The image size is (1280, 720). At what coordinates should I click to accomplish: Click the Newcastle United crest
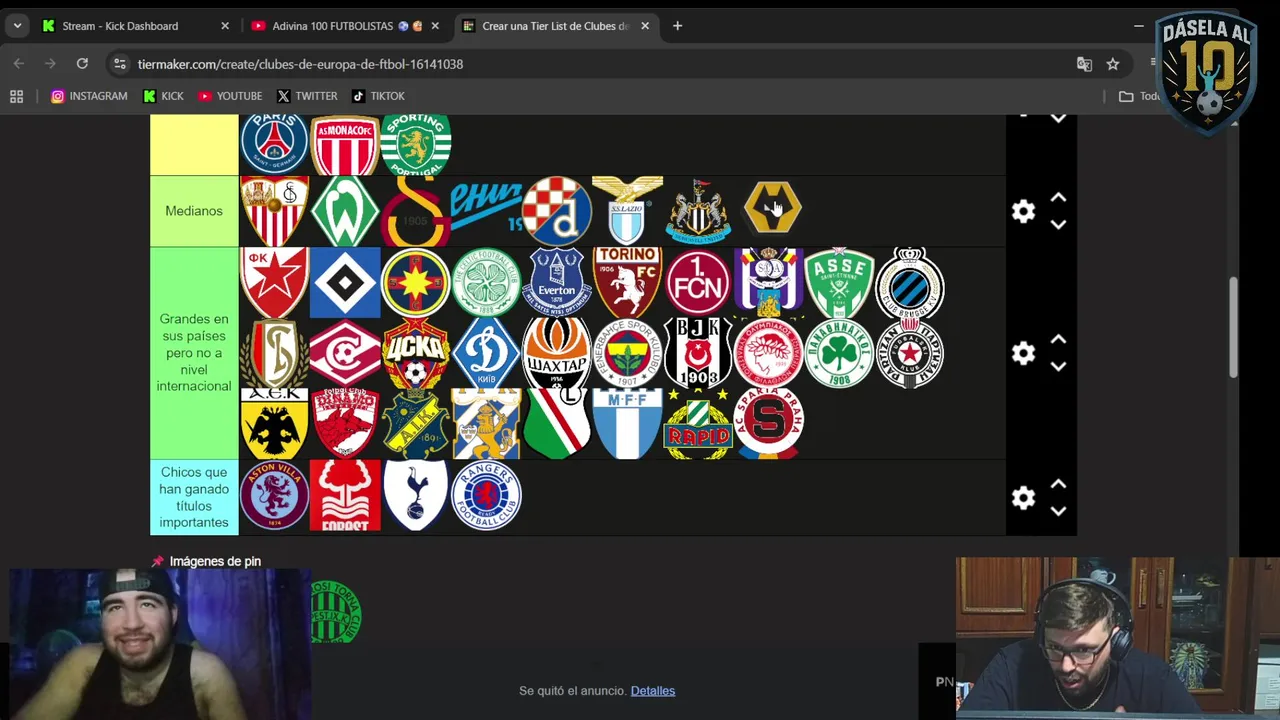click(x=698, y=211)
